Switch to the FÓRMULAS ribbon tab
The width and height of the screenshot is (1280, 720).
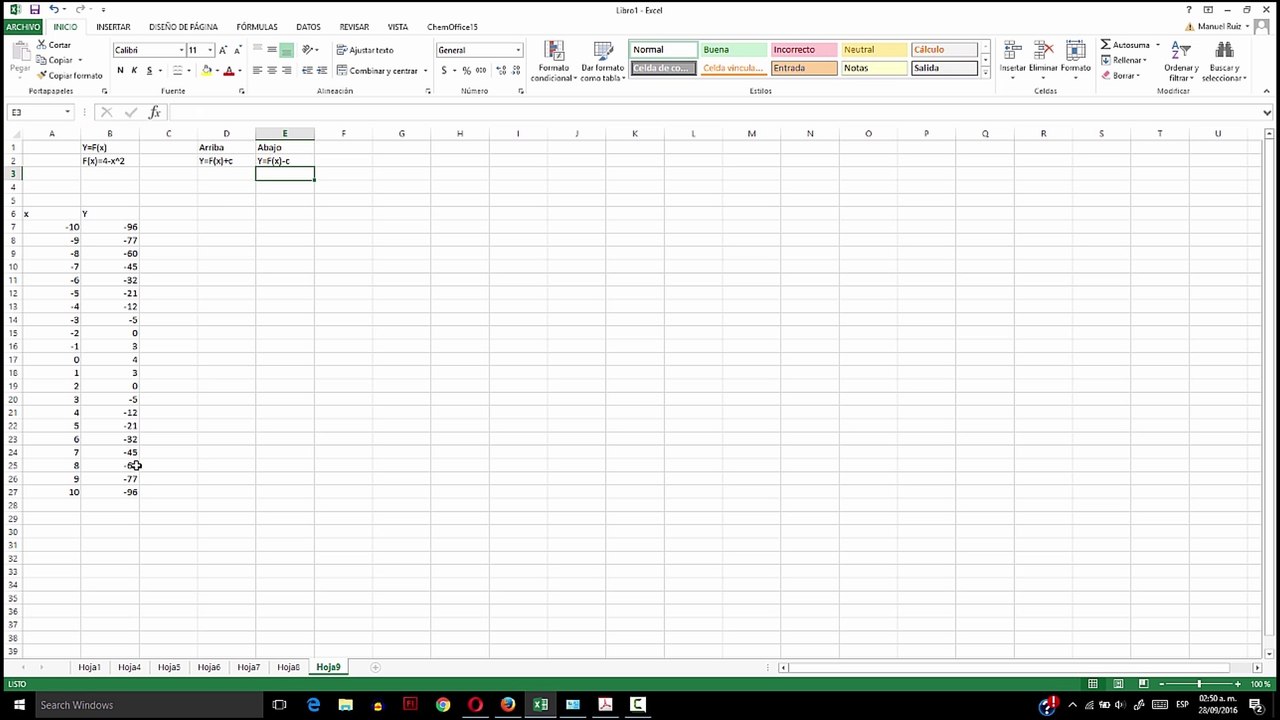pyautogui.click(x=257, y=27)
